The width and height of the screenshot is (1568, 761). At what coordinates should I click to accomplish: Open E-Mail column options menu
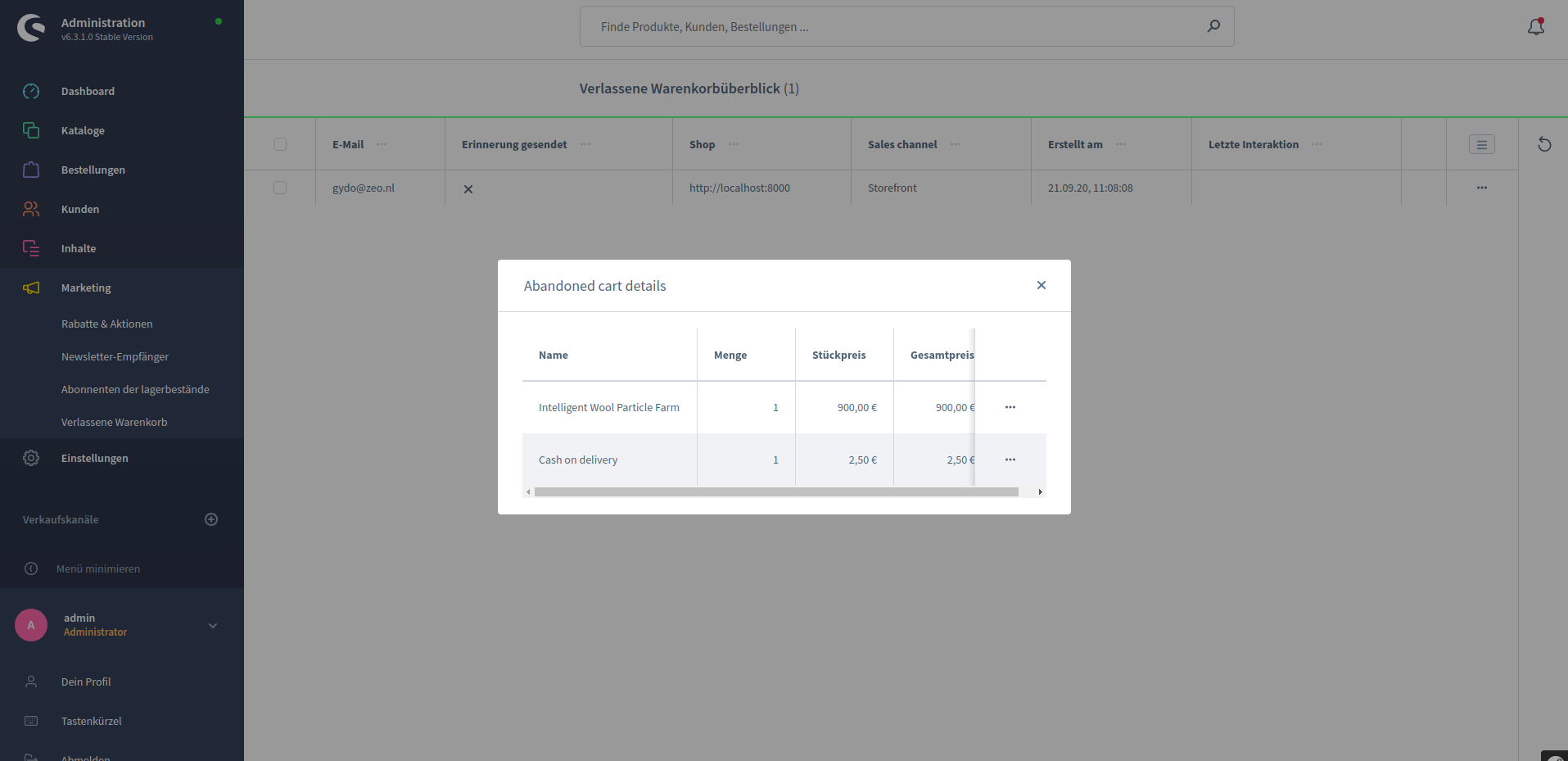tap(382, 144)
